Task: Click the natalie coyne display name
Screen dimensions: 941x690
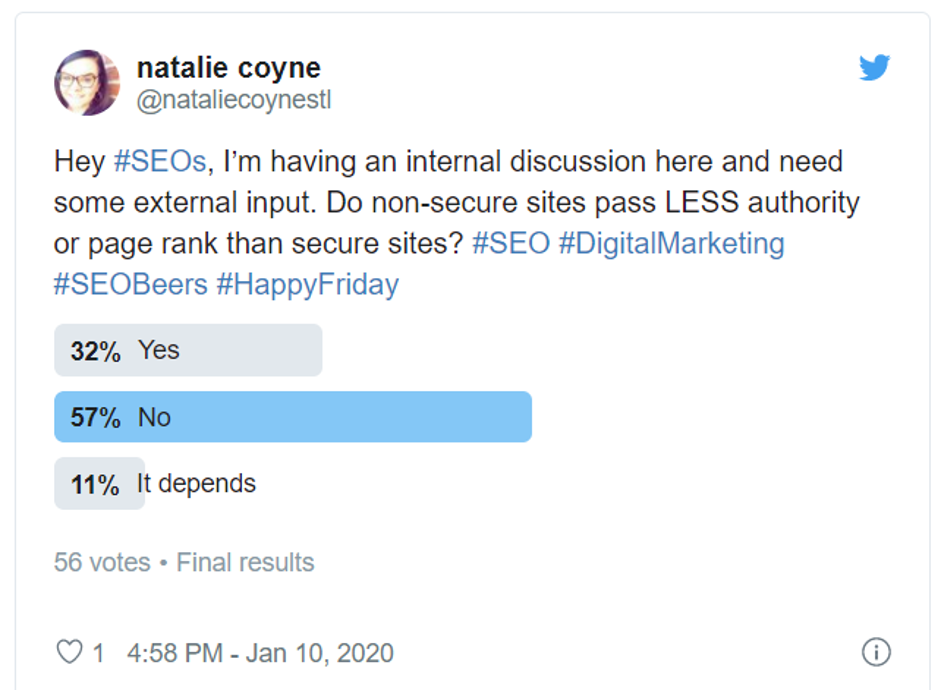Action: 228,68
